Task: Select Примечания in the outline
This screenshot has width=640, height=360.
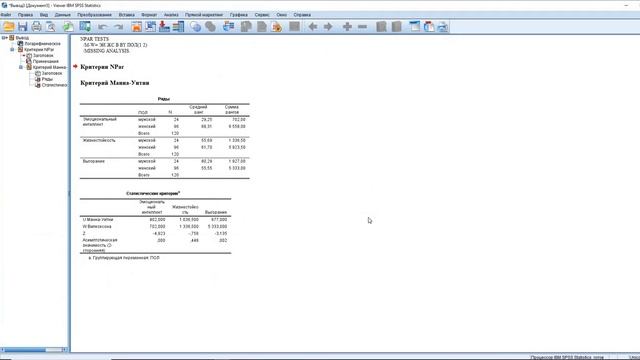Action: pos(46,61)
